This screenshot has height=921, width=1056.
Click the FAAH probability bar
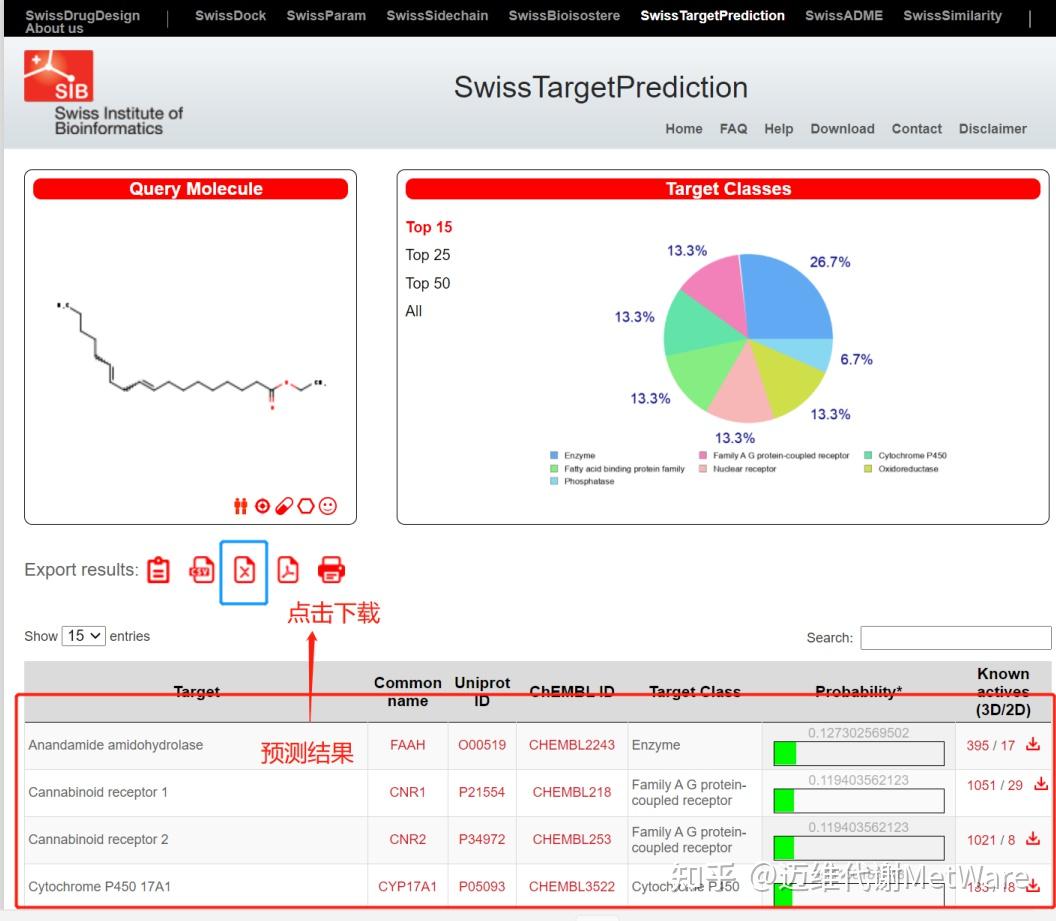click(859, 753)
